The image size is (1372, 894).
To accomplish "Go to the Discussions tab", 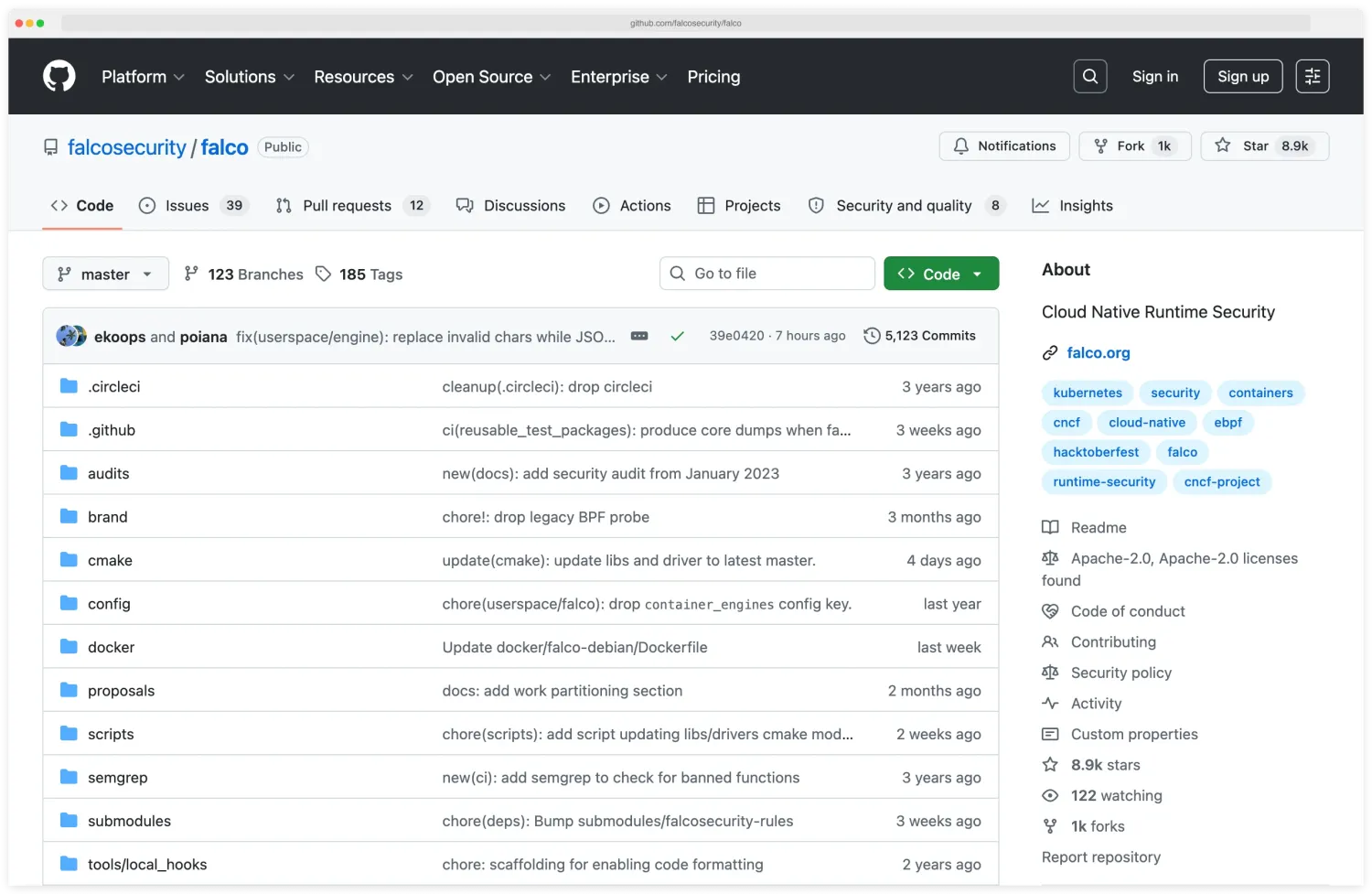I will tap(511, 206).
